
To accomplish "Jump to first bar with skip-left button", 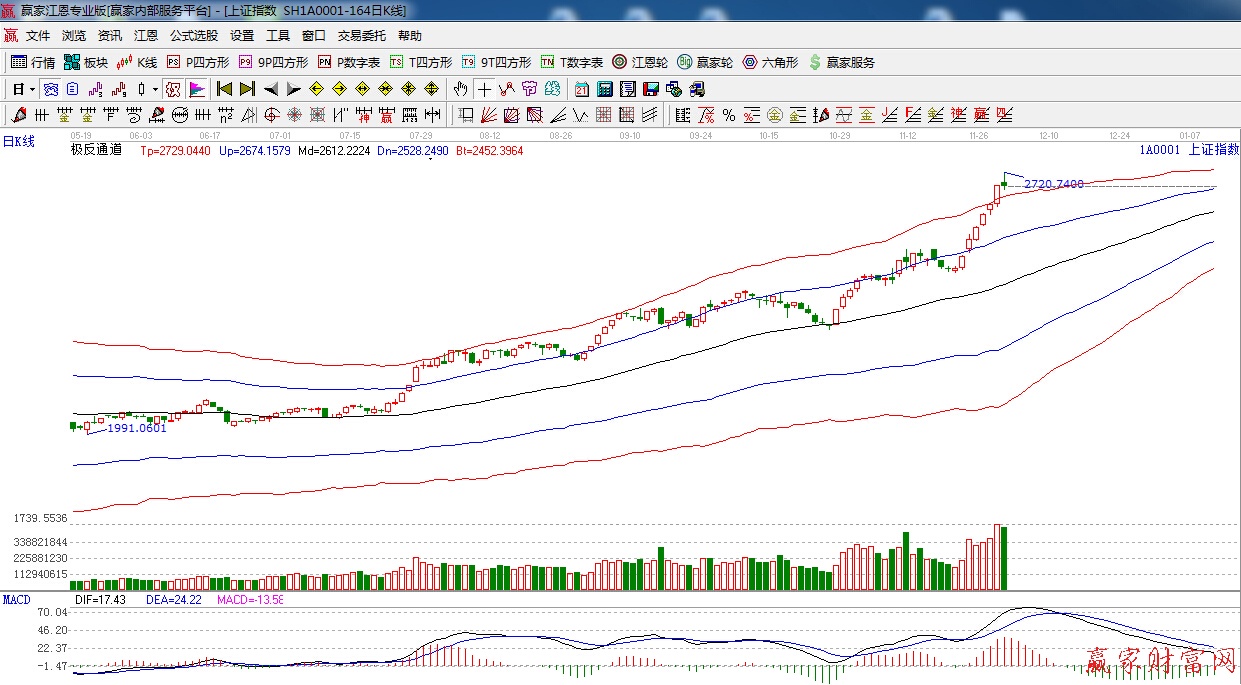I will click(x=224, y=89).
